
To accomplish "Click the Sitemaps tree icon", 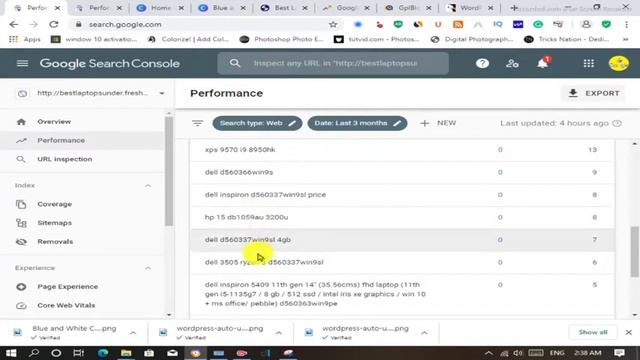I will [x=21, y=223].
